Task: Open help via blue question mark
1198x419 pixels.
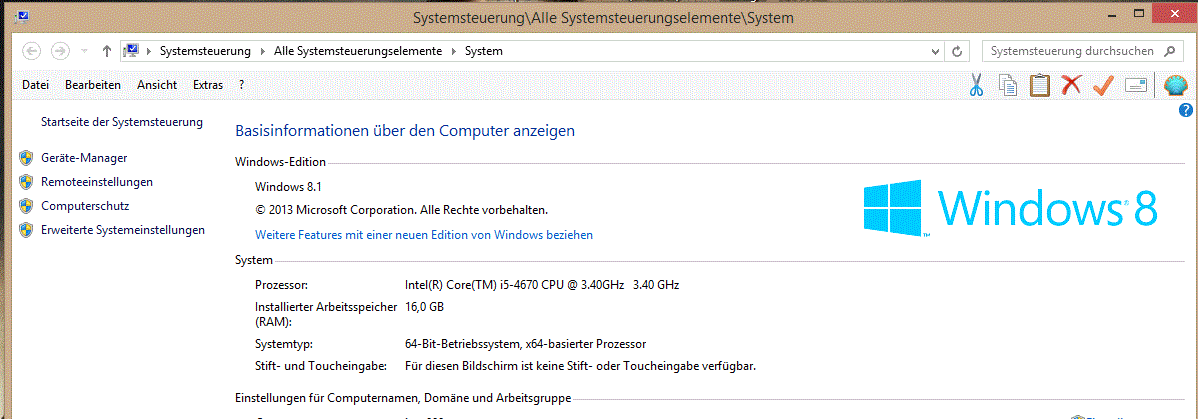Action: [1187, 110]
